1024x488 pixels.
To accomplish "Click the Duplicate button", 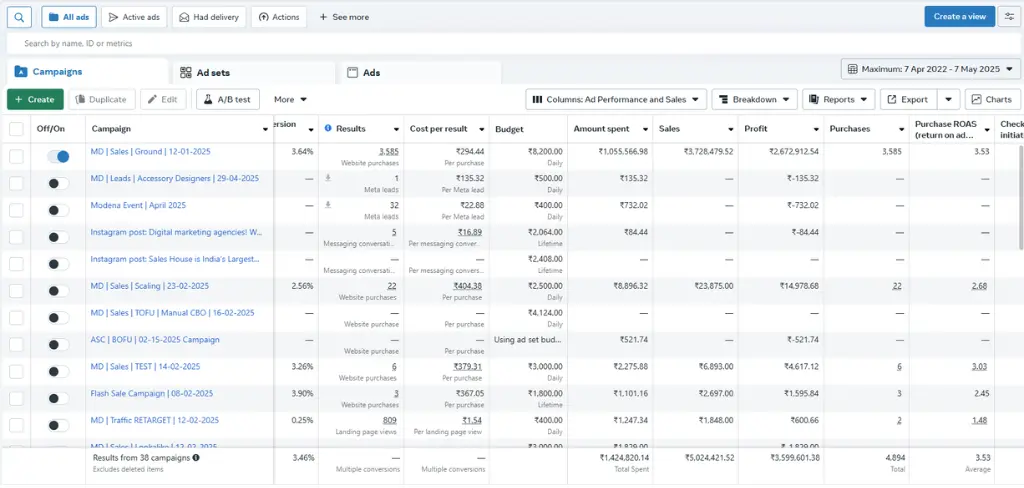I will [101, 99].
